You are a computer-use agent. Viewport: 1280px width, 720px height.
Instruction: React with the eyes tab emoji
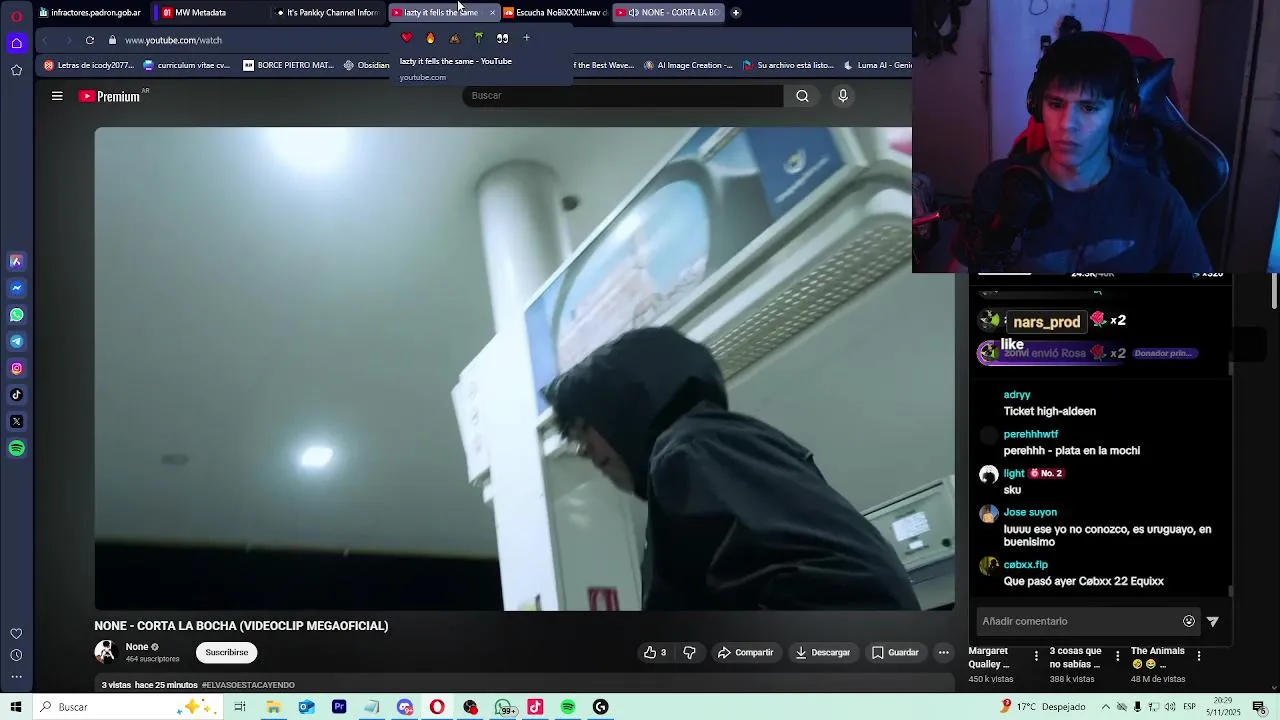click(x=502, y=38)
